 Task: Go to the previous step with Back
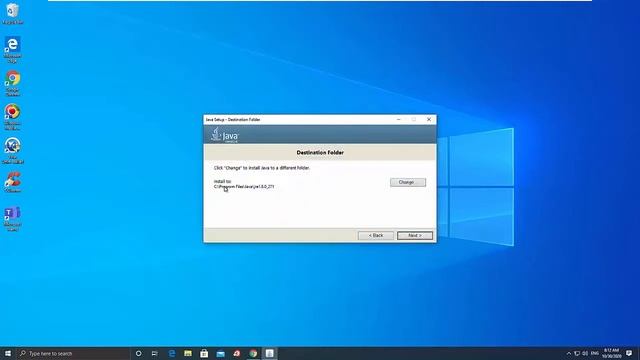376,236
